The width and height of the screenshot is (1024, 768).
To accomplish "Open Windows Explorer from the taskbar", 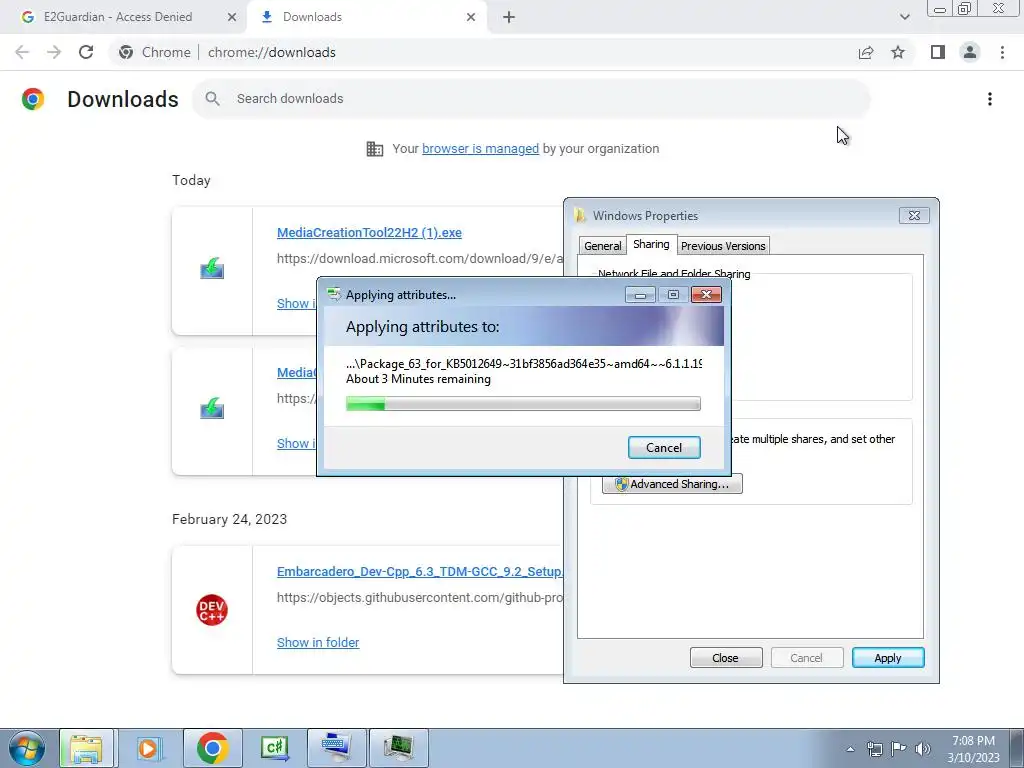I will point(86,748).
